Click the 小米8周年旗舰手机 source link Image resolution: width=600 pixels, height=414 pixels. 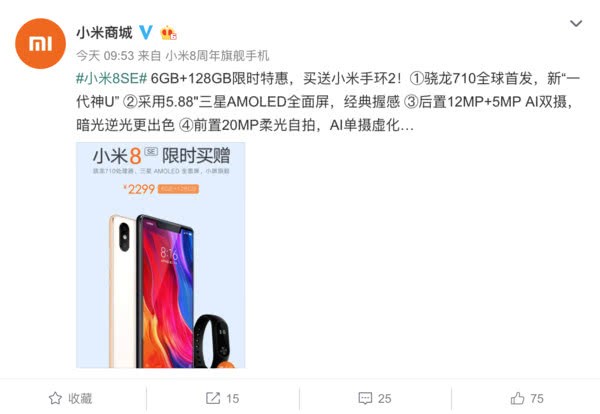click(217, 56)
